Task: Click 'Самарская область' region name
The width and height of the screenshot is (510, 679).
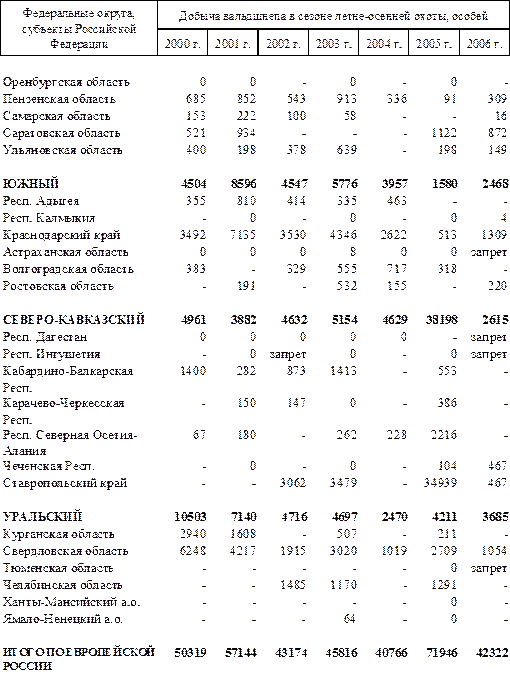Action: [56, 116]
